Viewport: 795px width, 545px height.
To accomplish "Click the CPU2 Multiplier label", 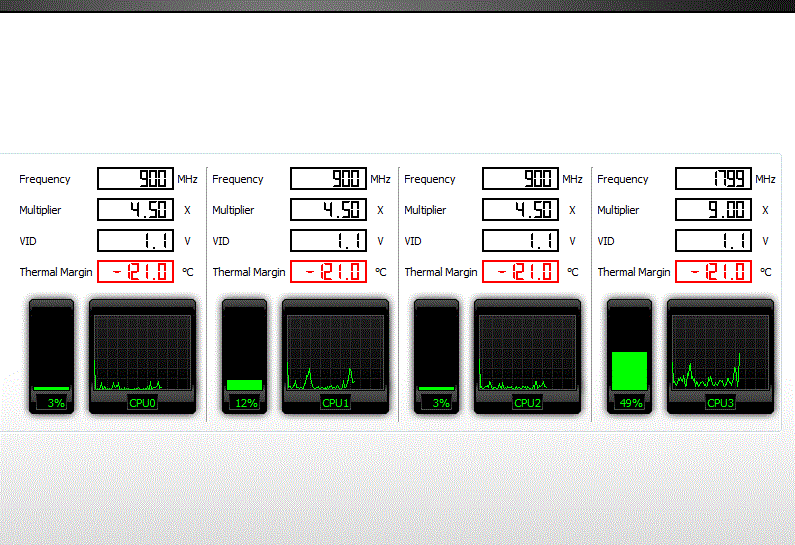I will pyautogui.click(x=425, y=210).
